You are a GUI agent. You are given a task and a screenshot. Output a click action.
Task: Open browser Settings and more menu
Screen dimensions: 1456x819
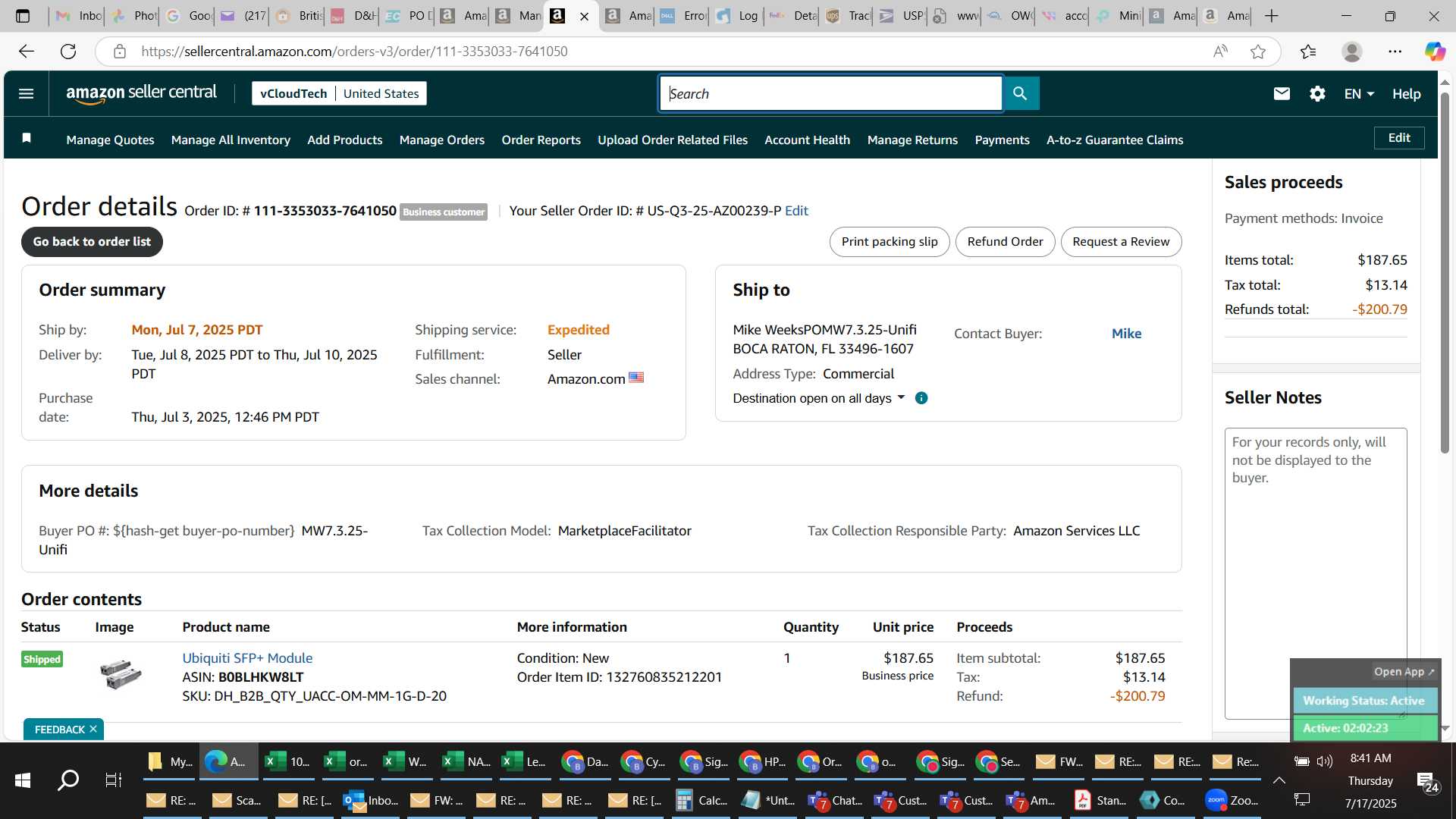[1395, 52]
